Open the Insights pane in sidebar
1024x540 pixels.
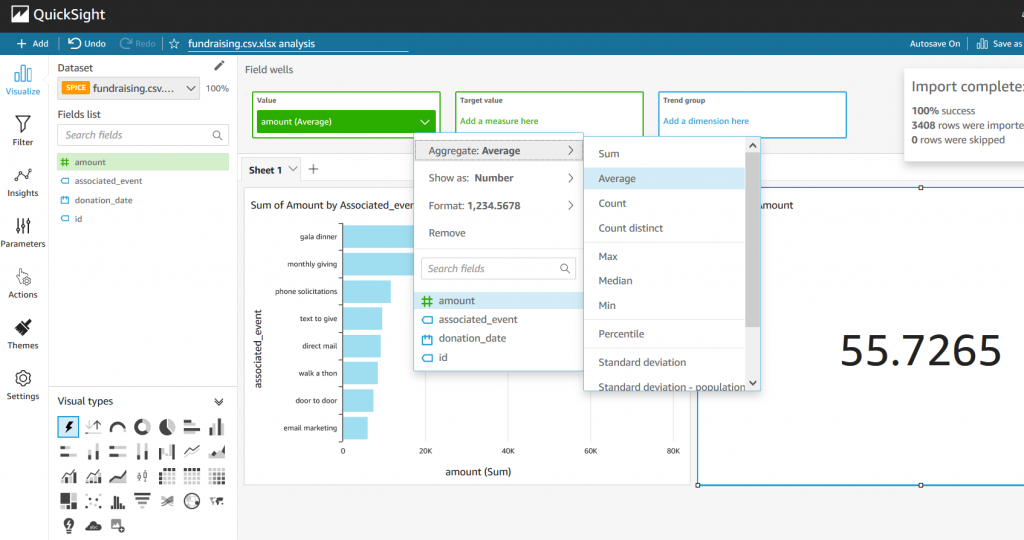coord(23,182)
